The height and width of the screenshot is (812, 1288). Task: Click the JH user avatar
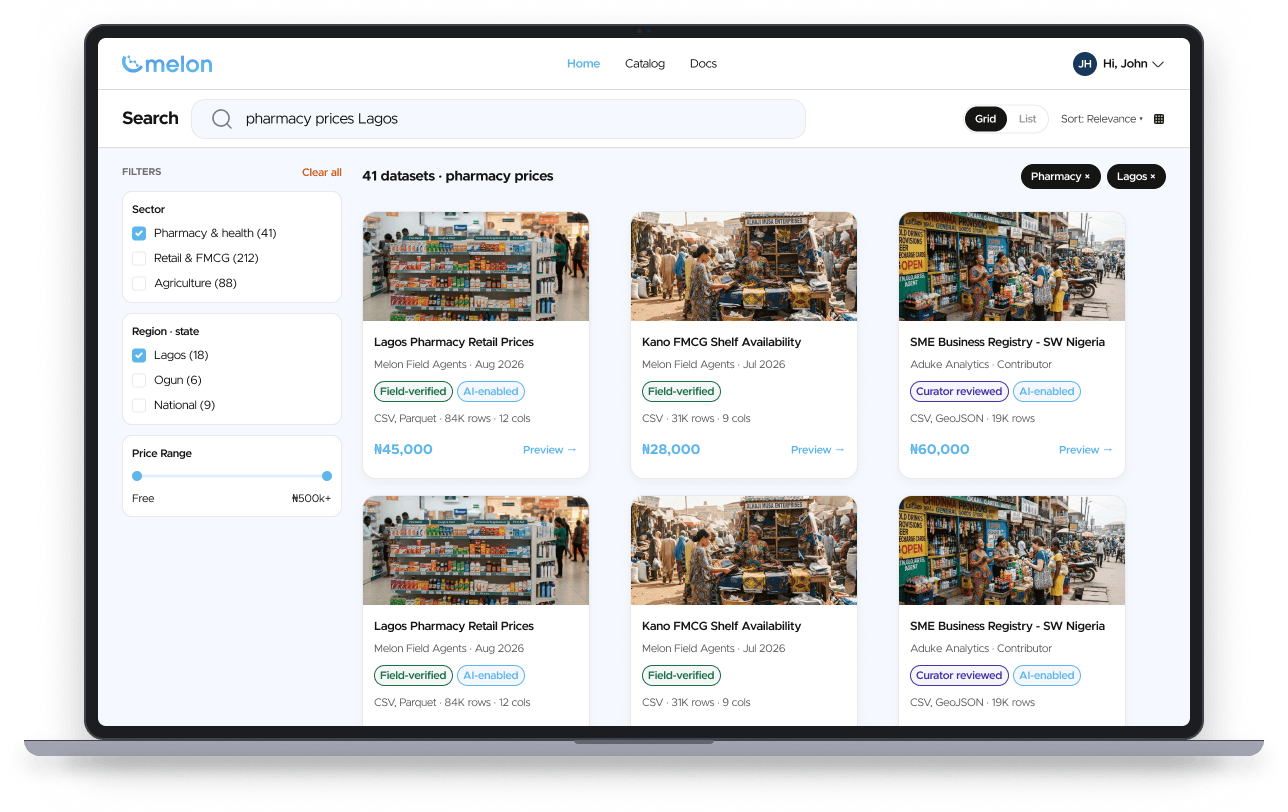click(x=1085, y=64)
